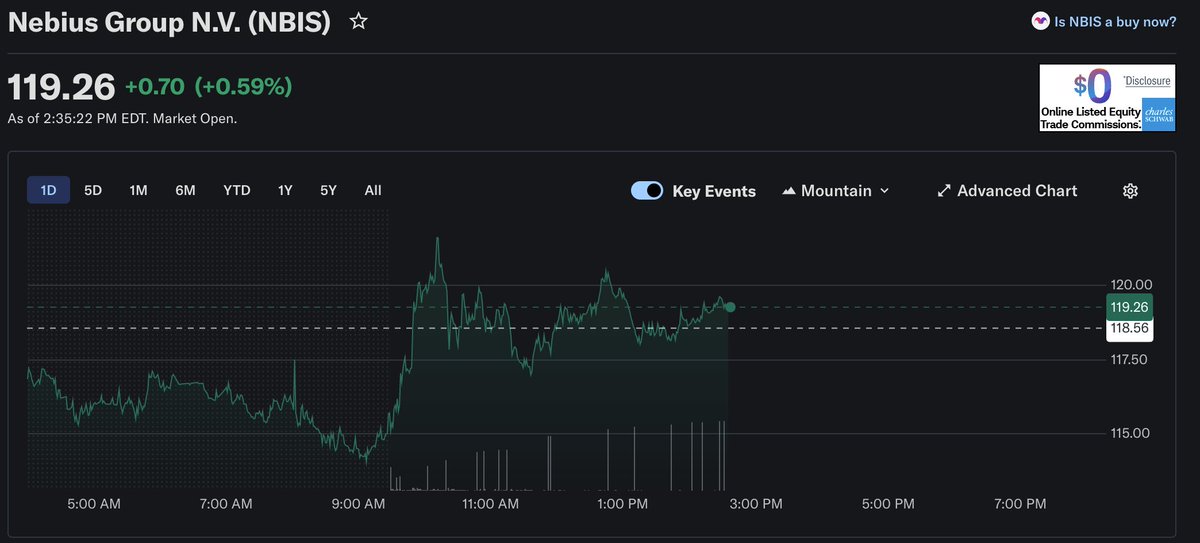
Task: Show the 5Y time range
Action: tap(328, 190)
